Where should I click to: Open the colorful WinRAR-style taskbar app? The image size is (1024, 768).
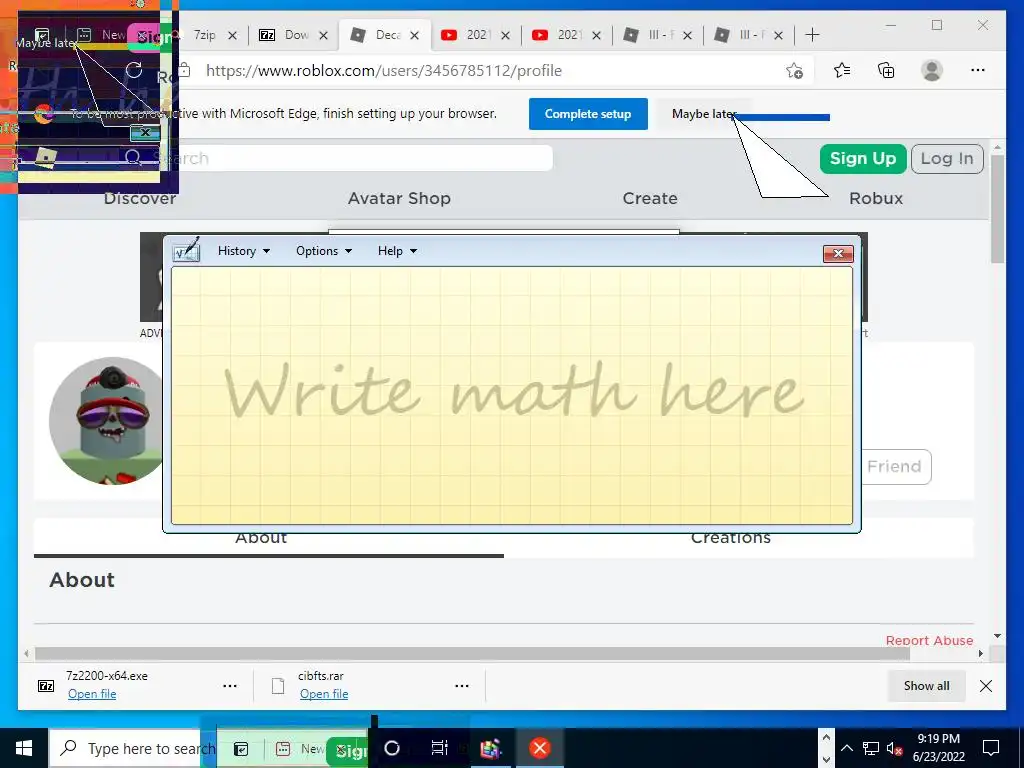[x=490, y=748]
